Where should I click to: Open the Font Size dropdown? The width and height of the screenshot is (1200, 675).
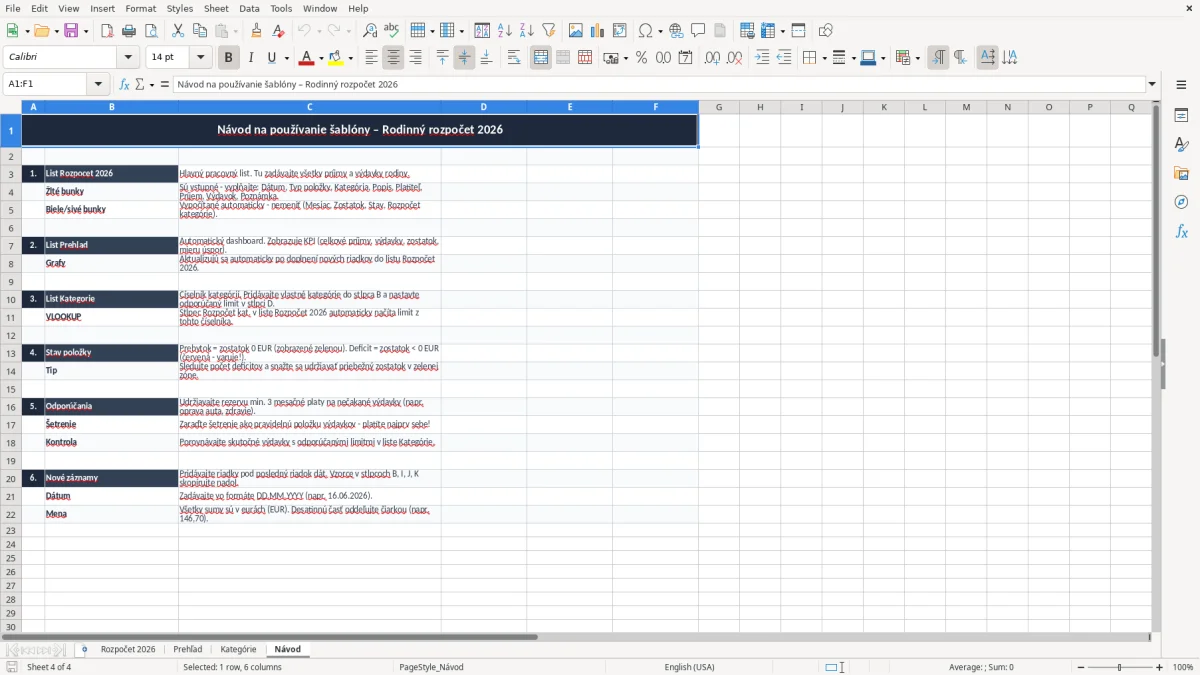(x=201, y=58)
